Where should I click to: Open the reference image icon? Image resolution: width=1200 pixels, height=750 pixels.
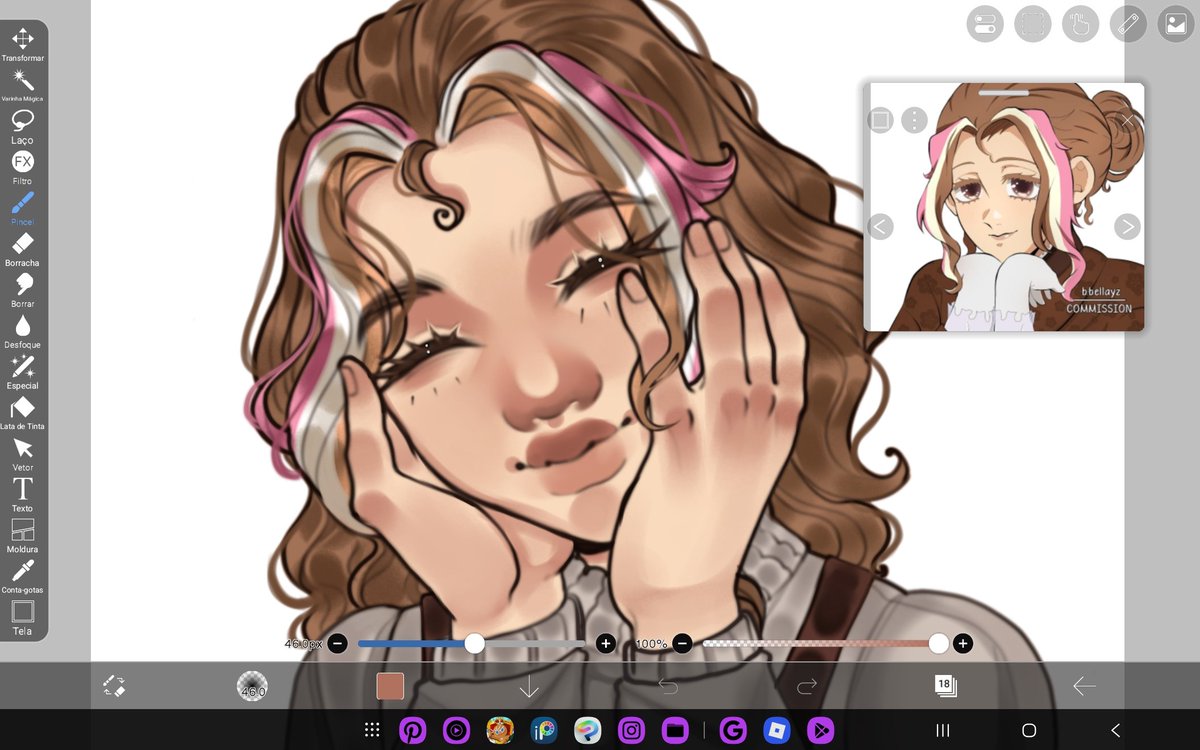click(1177, 24)
